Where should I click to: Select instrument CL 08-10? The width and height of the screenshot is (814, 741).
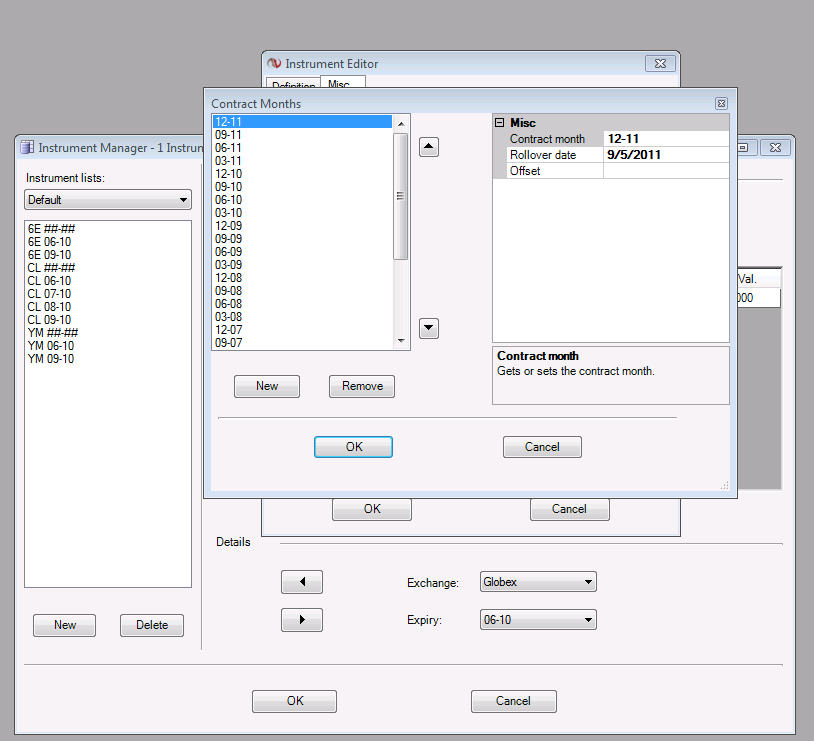tap(49, 306)
